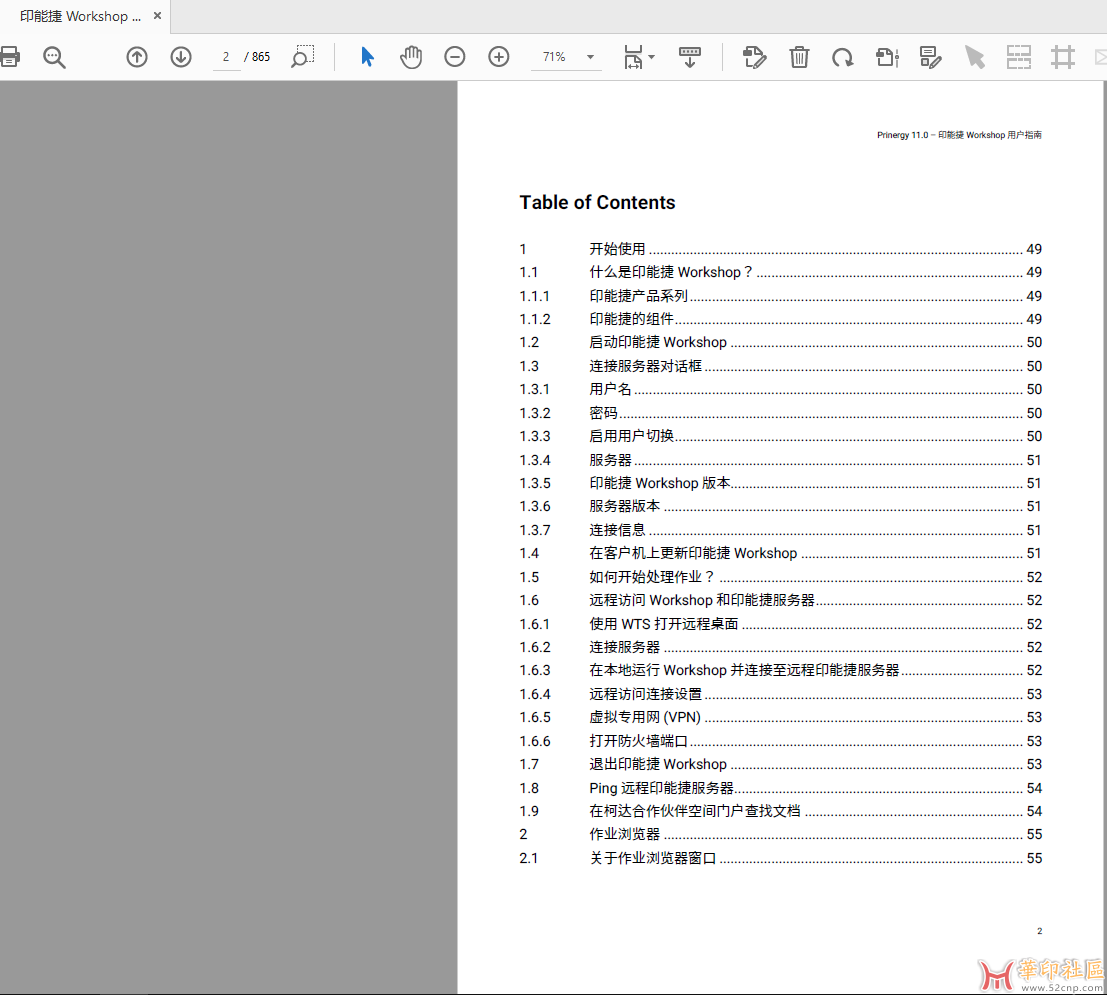Click the page number field showing 2
The height and width of the screenshot is (995, 1107).
(x=226, y=56)
